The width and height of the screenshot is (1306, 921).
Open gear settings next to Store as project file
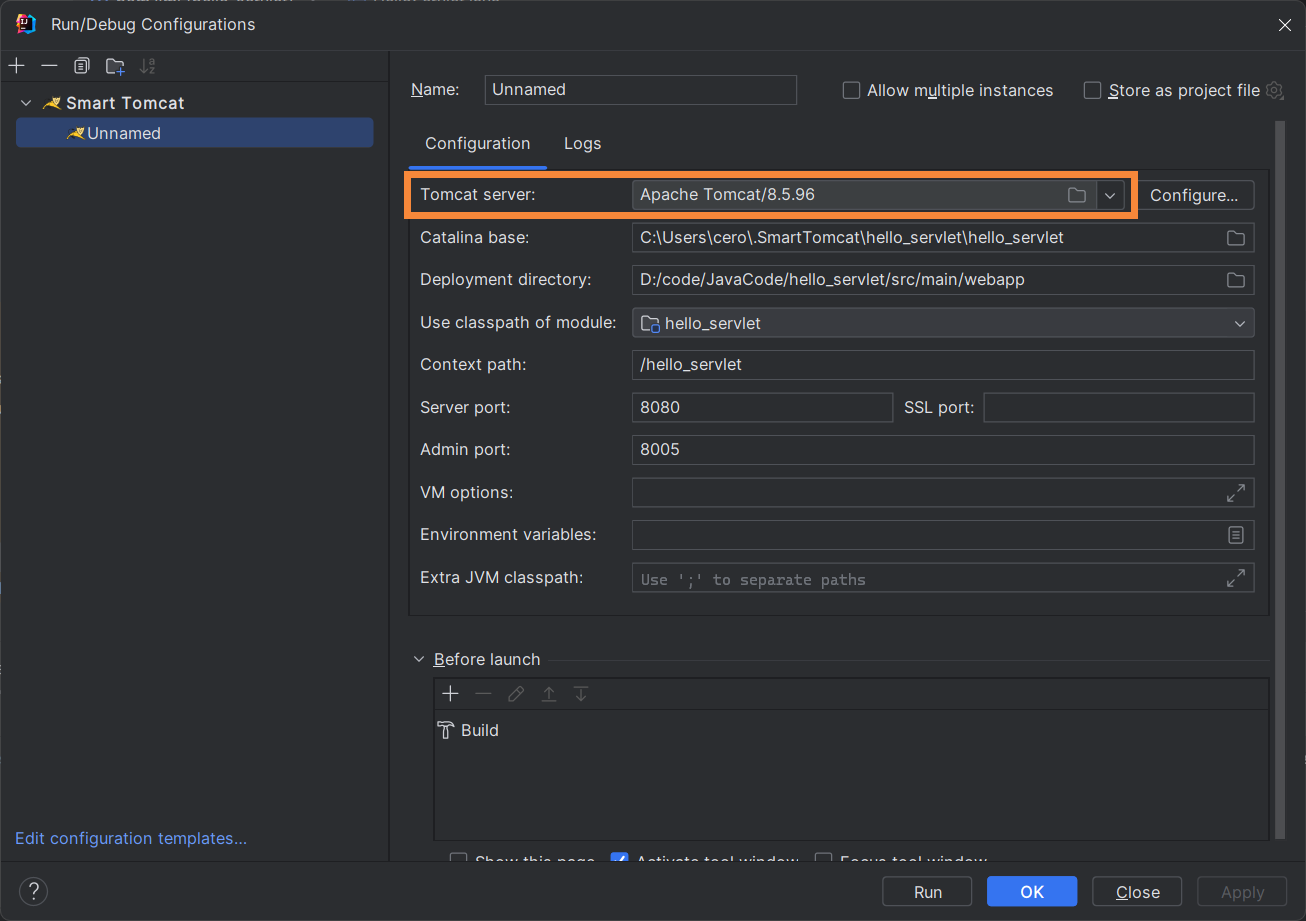coord(1274,90)
